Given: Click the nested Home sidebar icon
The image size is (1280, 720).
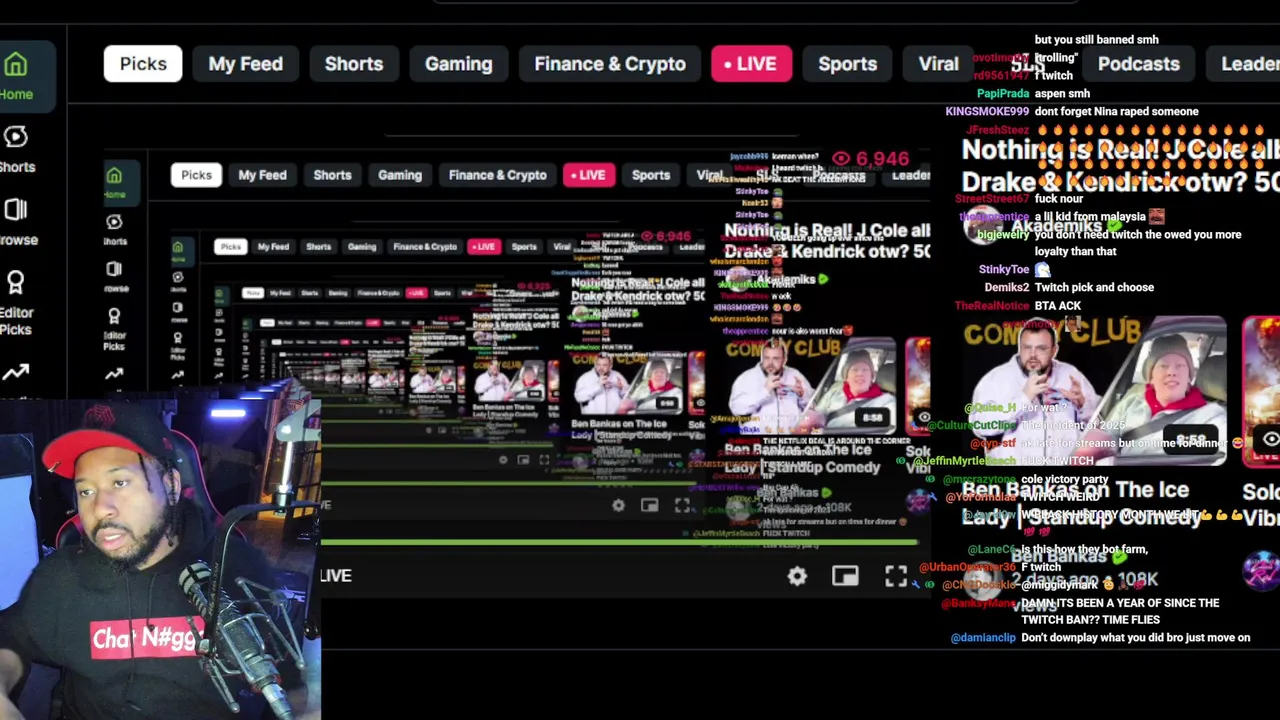Looking at the screenshot, I should tap(114, 181).
